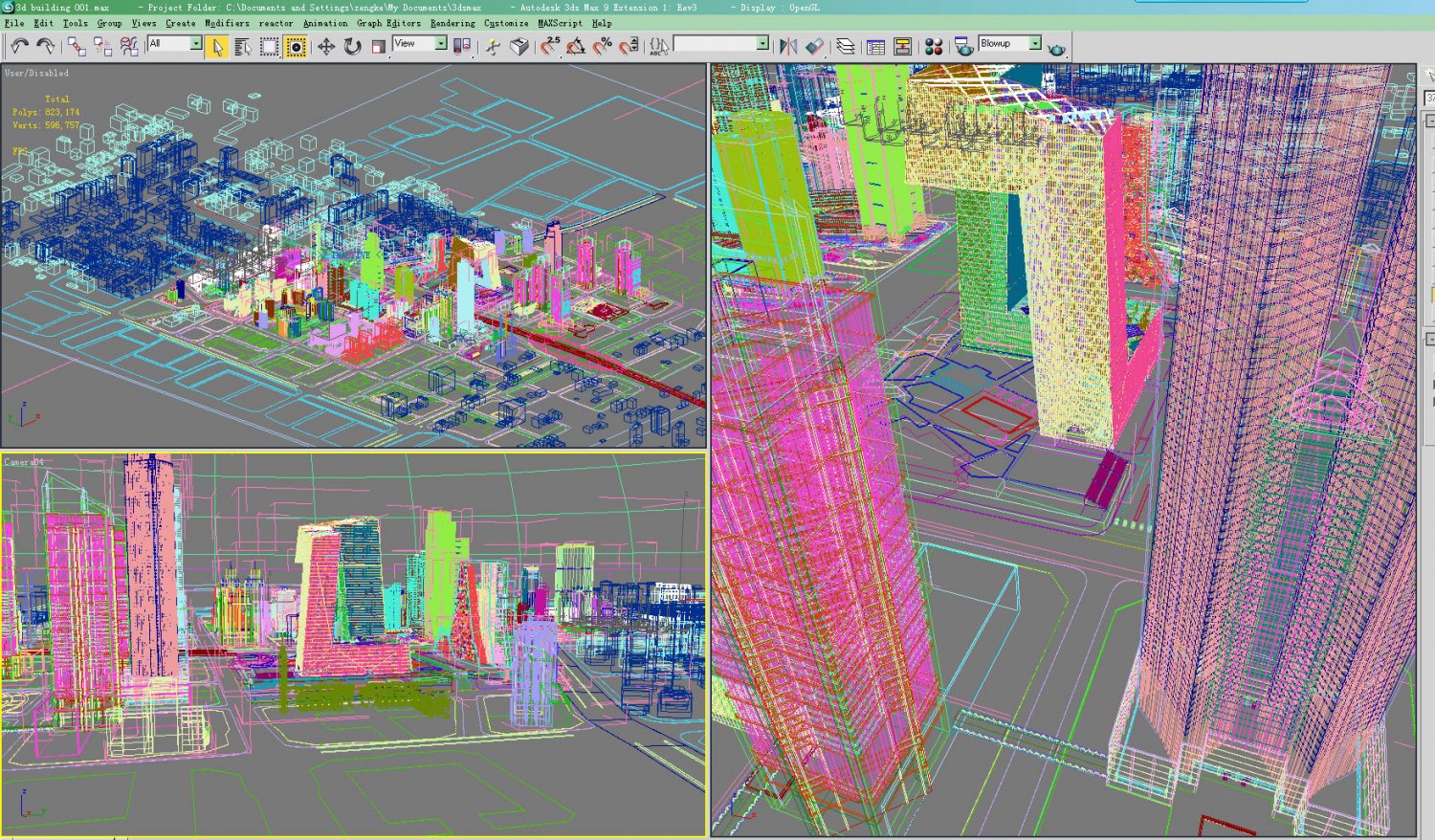Open the Modifiers menu

click(x=228, y=23)
